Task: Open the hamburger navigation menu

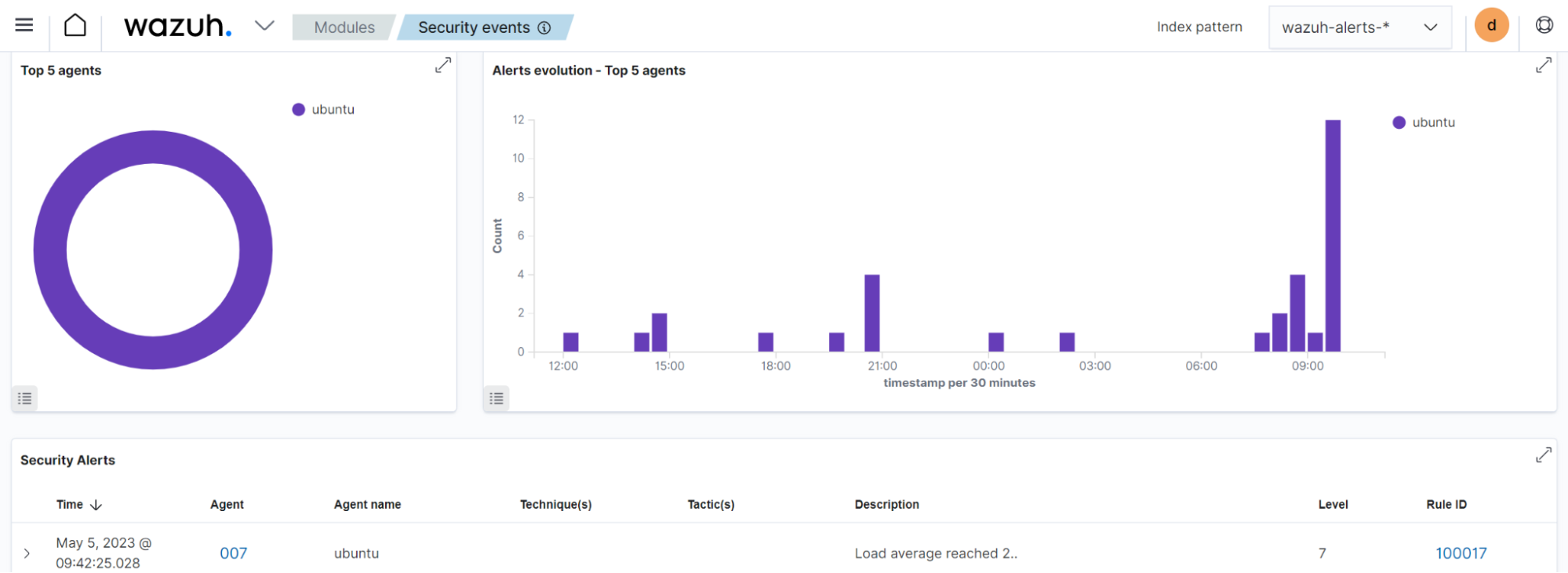Action: point(24,25)
